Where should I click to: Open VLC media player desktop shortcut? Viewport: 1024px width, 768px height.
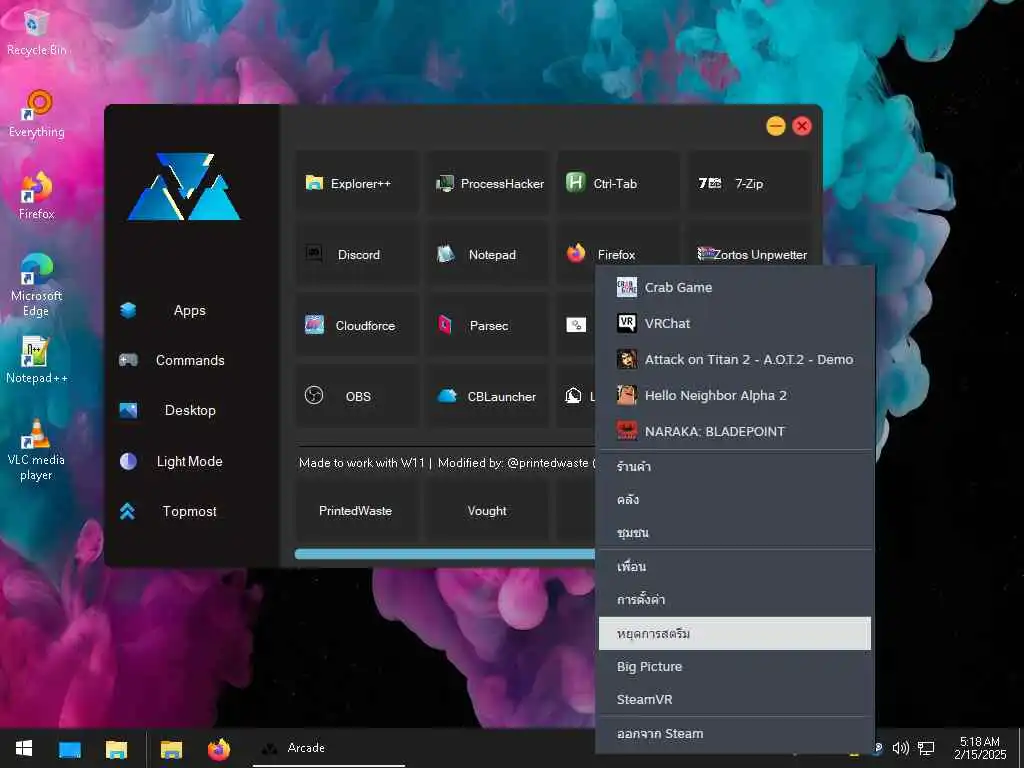[x=37, y=451]
